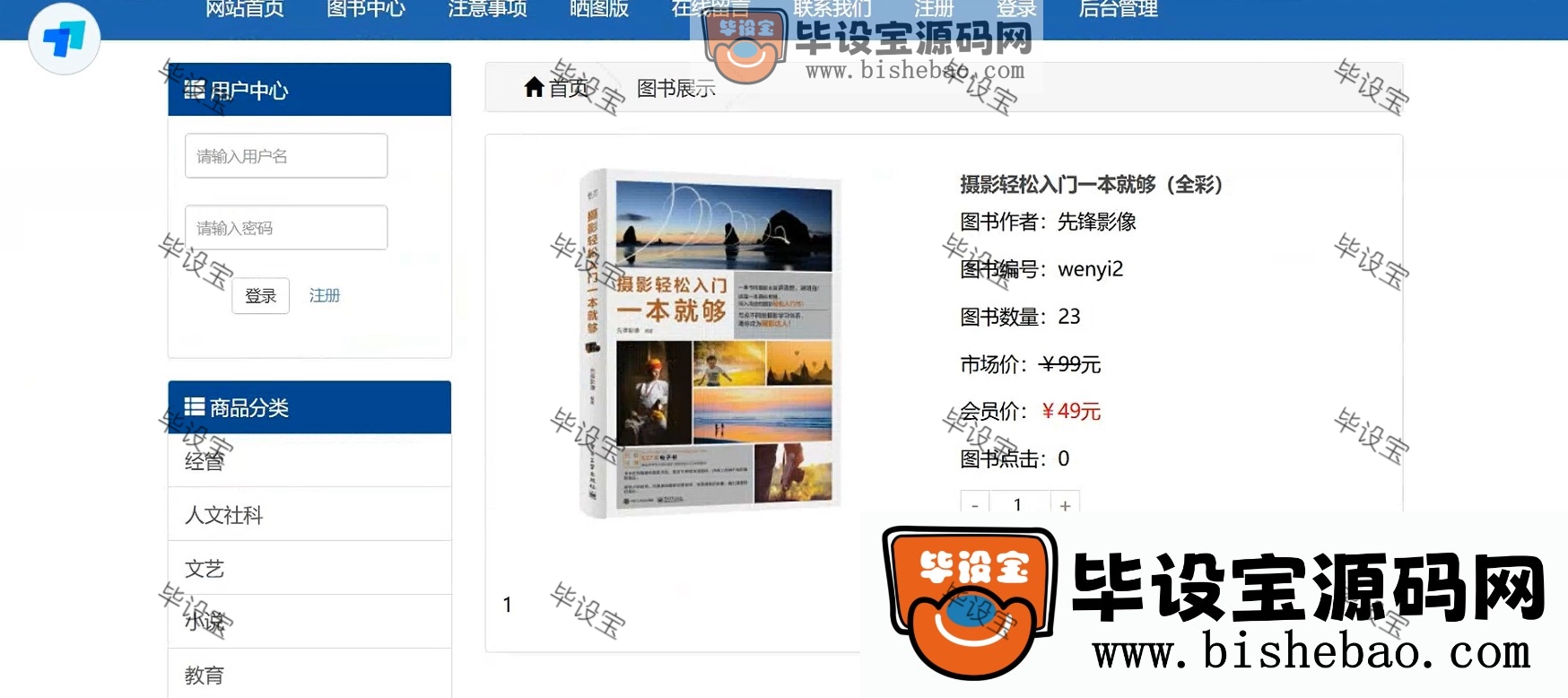Screen dimensions: 1568x698
Task: Click 图书展示 in the breadcrumb
Action: (x=676, y=88)
